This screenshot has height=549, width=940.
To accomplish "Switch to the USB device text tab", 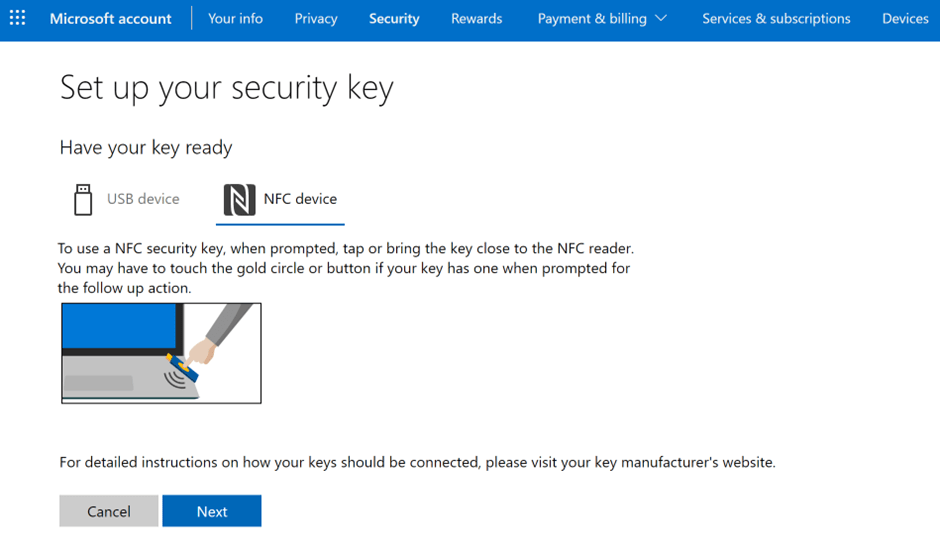I will click(143, 199).
